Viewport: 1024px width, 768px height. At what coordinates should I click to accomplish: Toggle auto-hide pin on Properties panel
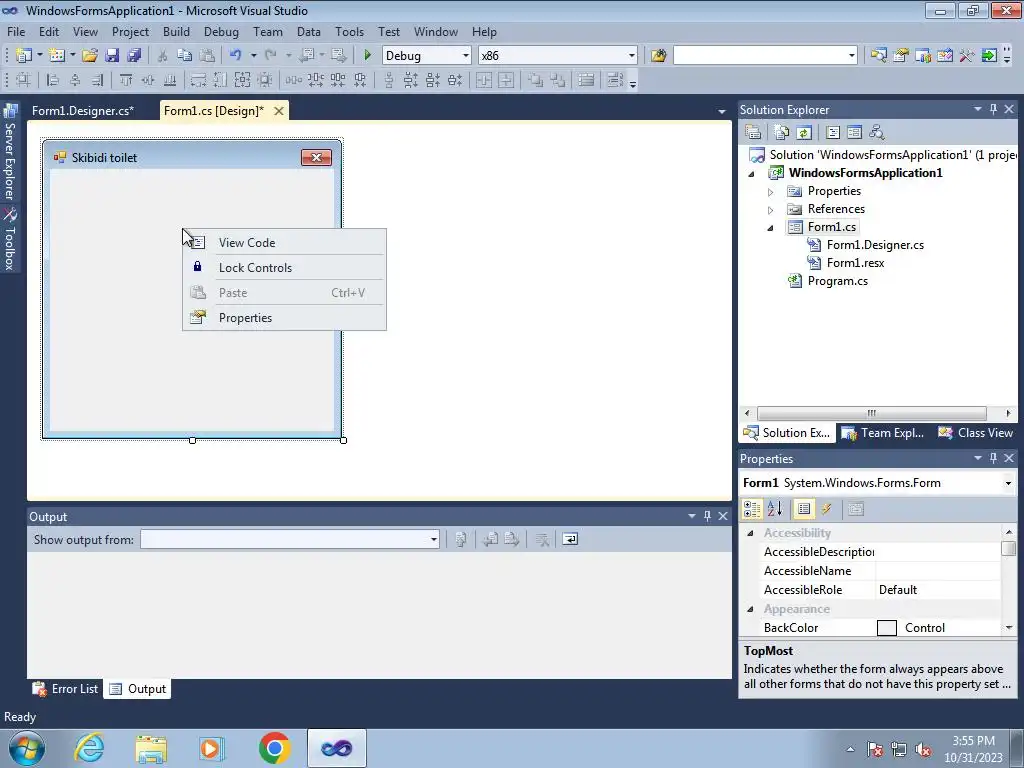[993, 458]
